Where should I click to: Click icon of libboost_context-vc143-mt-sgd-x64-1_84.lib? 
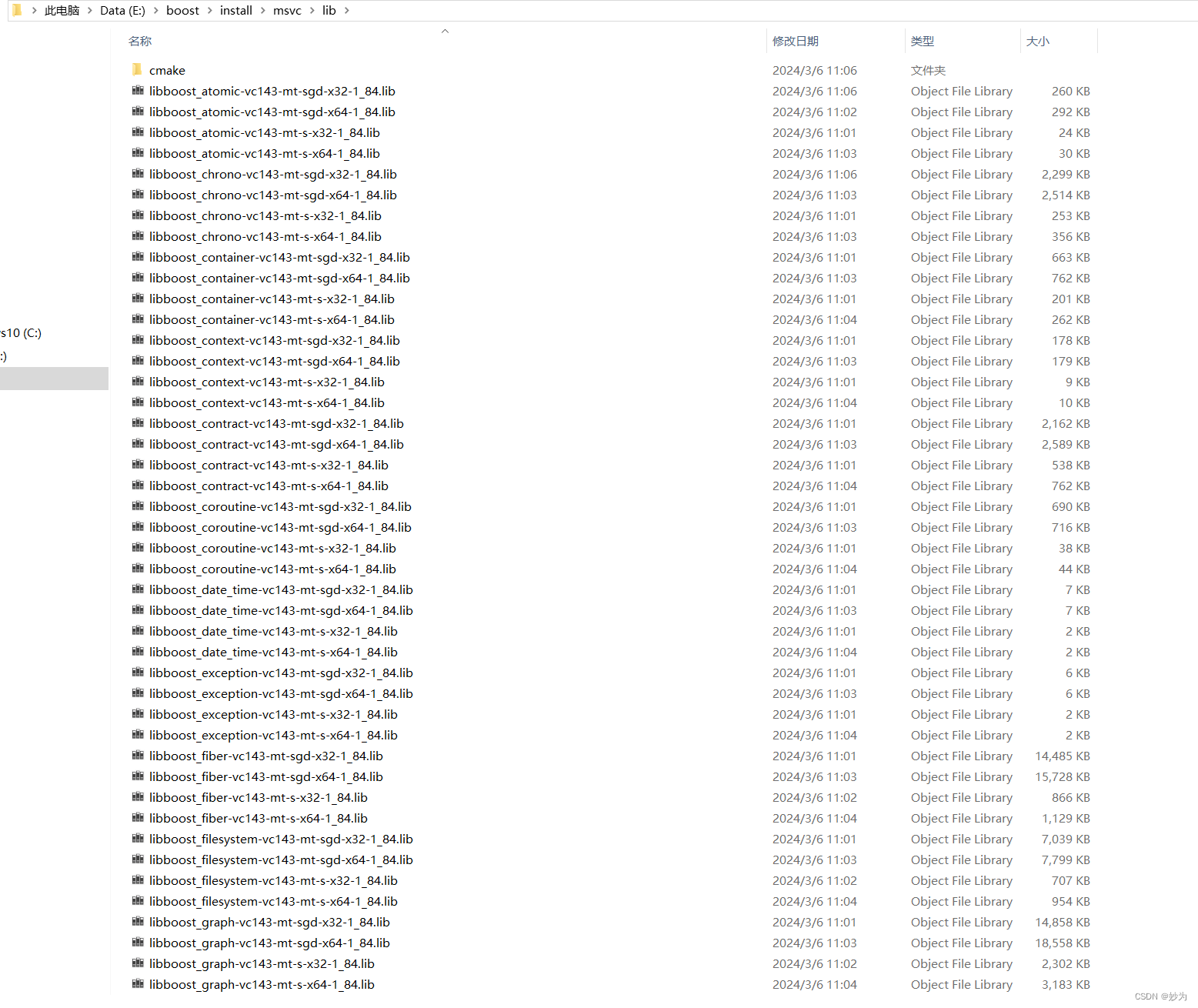[x=138, y=360]
